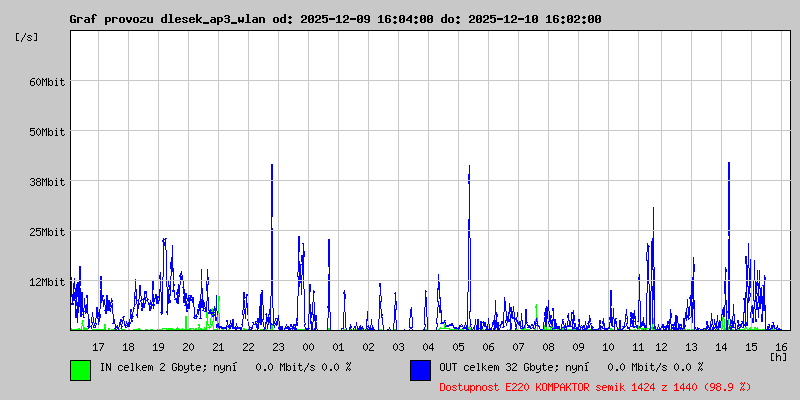Click the [/s] unit label
Screen dimensions: 800x400
pyautogui.click(x=27, y=37)
